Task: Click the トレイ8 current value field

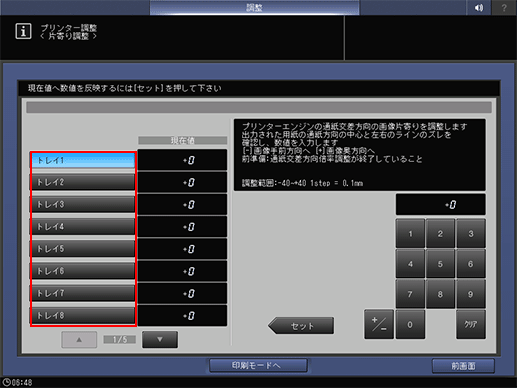Action: pyautogui.click(x=182, y=316)
